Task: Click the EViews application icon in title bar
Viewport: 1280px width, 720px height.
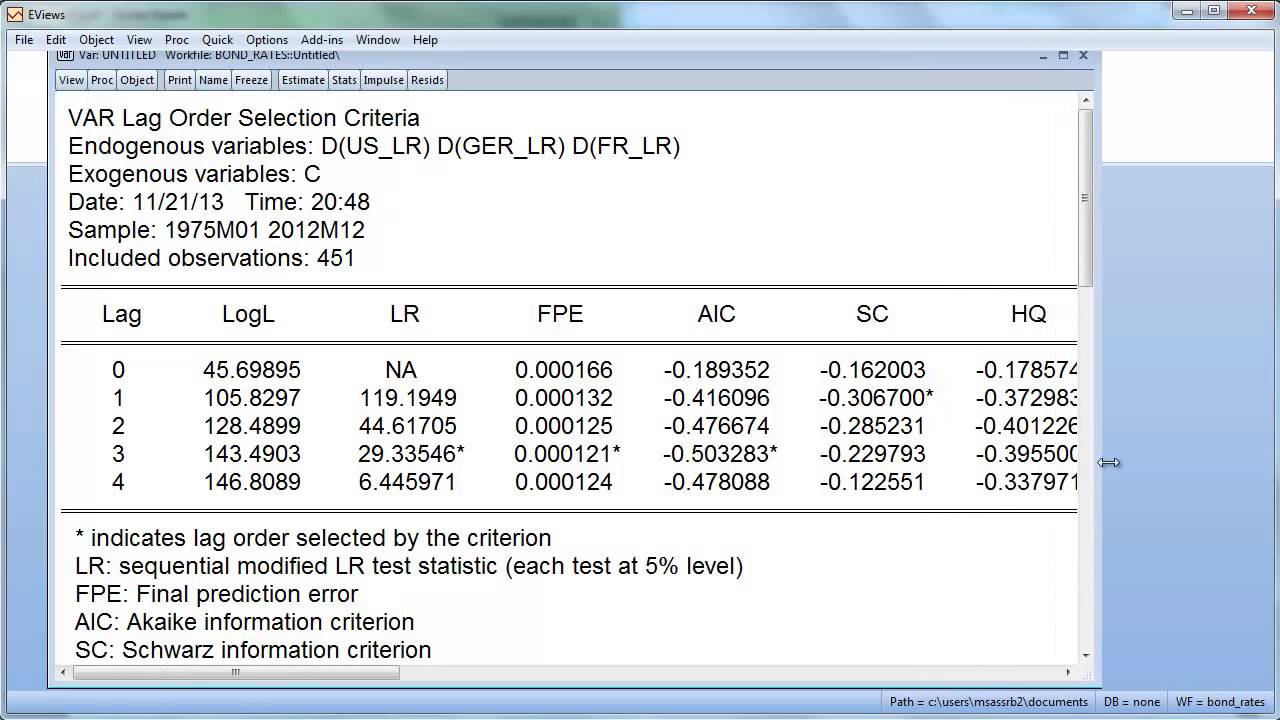Action: tap(14, 15)
